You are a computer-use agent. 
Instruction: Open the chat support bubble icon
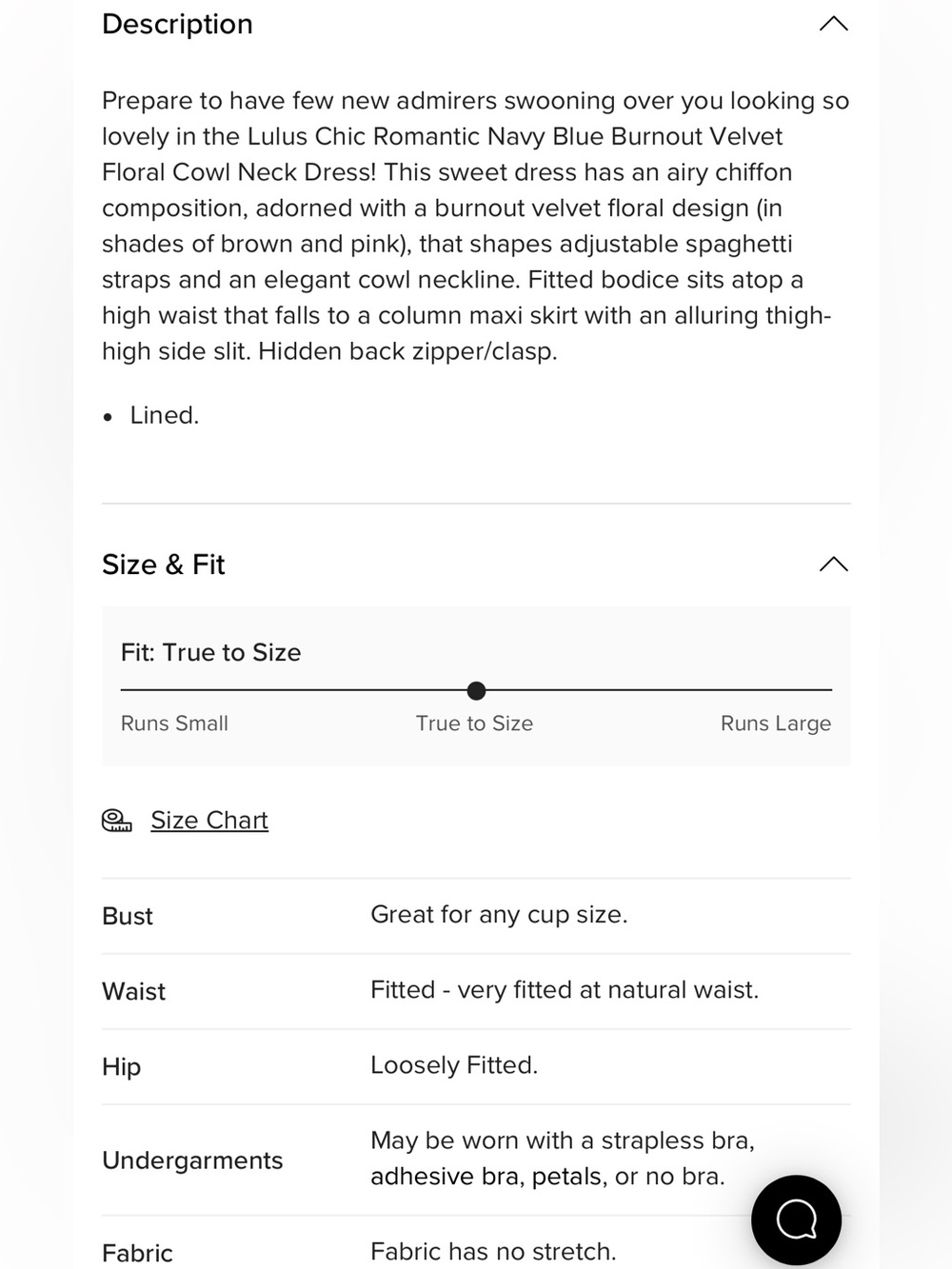click(x=796, y=1219)
